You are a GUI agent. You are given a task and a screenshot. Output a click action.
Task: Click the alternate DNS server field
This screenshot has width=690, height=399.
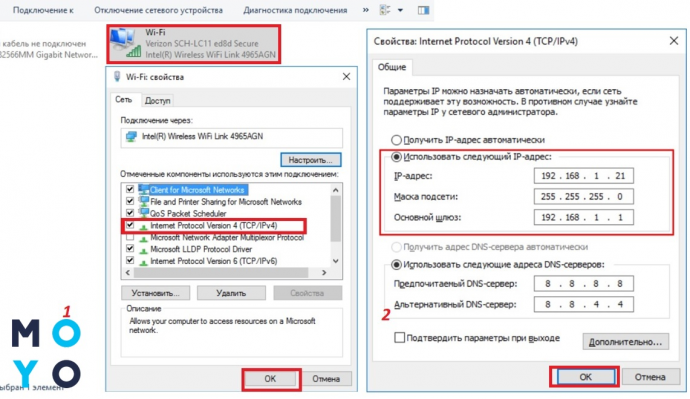click(584, 304)
